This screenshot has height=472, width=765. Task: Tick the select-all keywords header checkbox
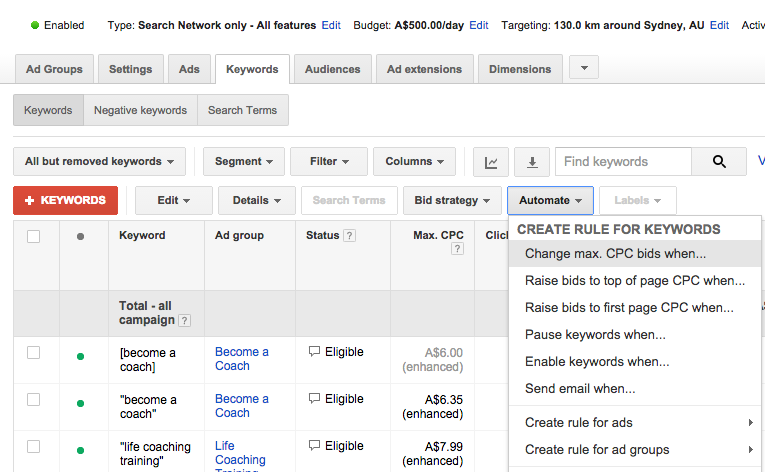tap(33, 236)
